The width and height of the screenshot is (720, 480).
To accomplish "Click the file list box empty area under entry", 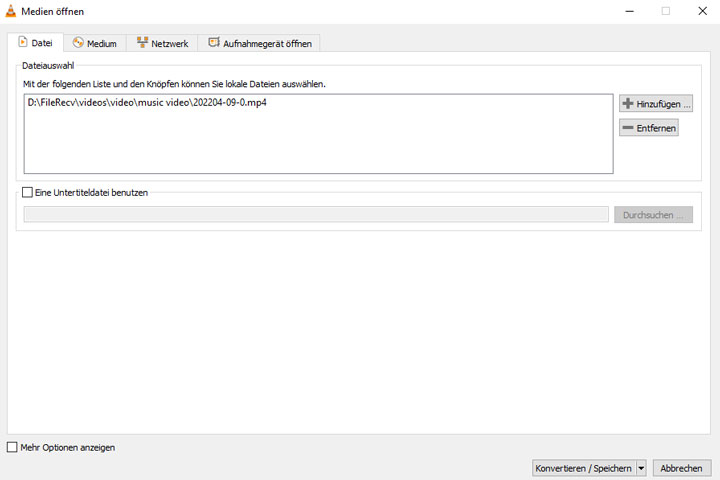I will (x=318, y=142).
